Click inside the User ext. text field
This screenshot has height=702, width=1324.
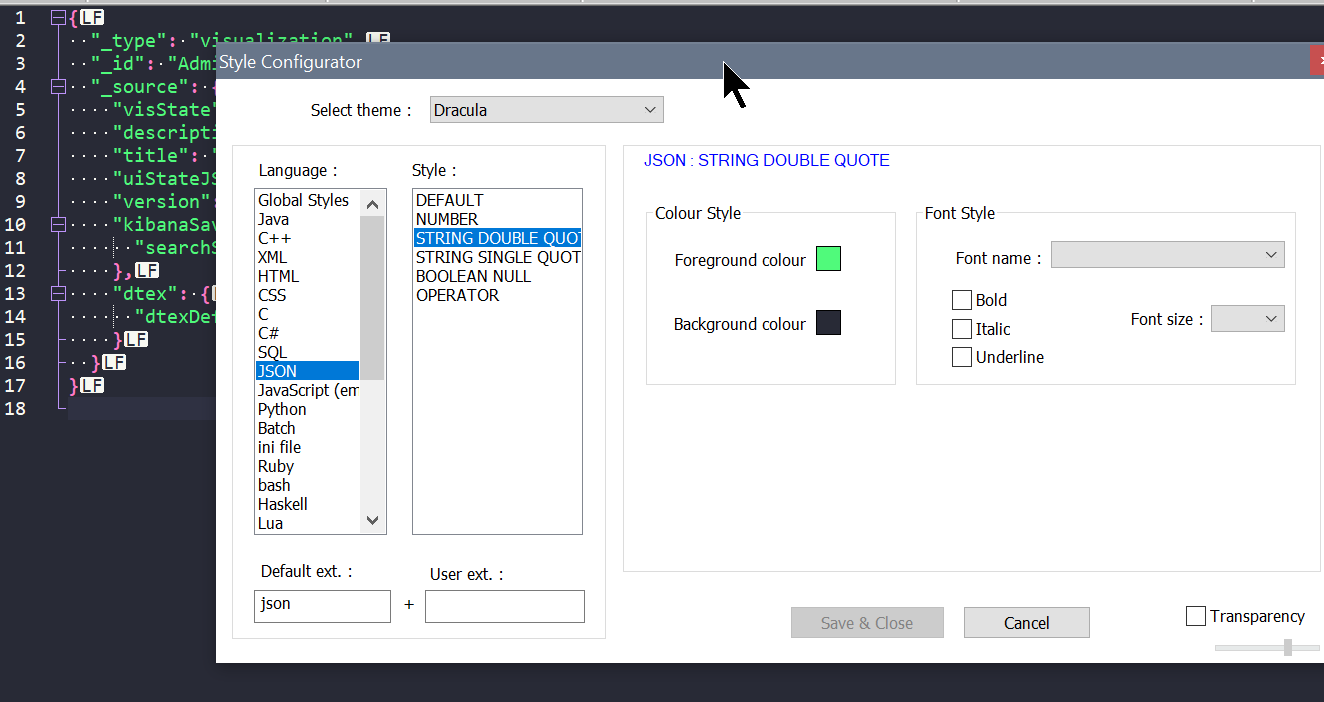(504, 606)
